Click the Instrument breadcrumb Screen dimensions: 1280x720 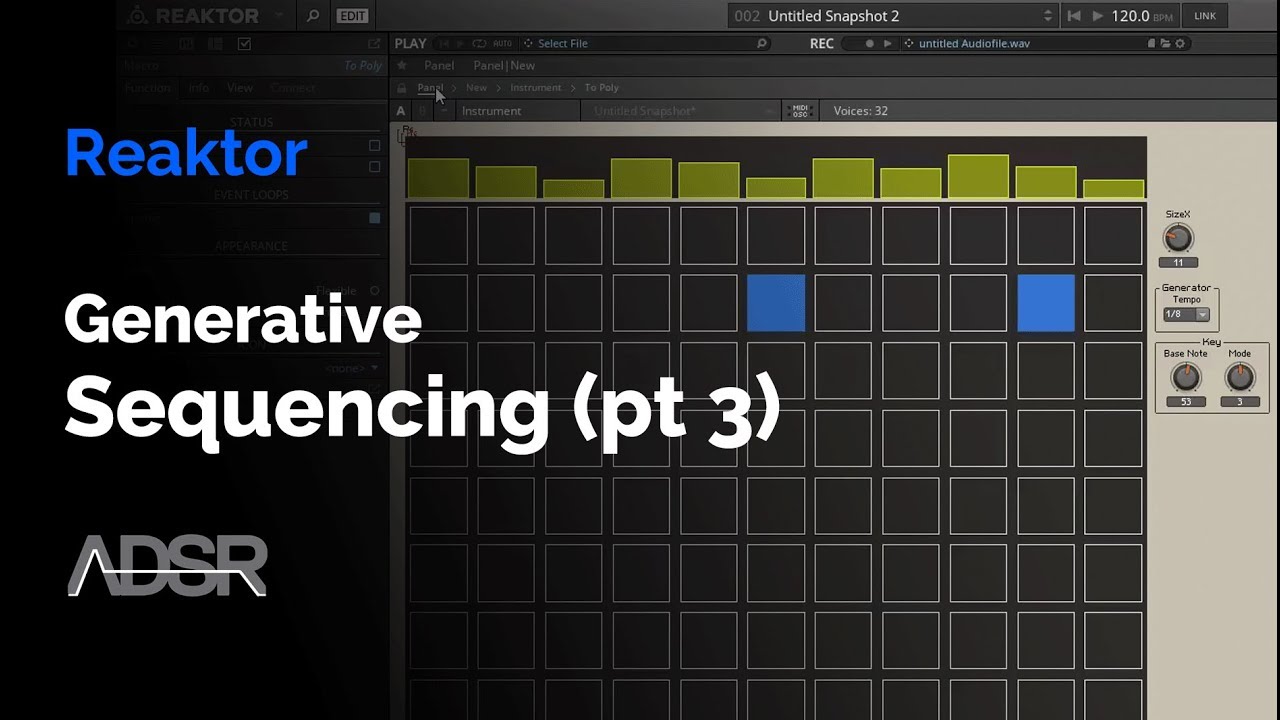(x=536, y=88)
